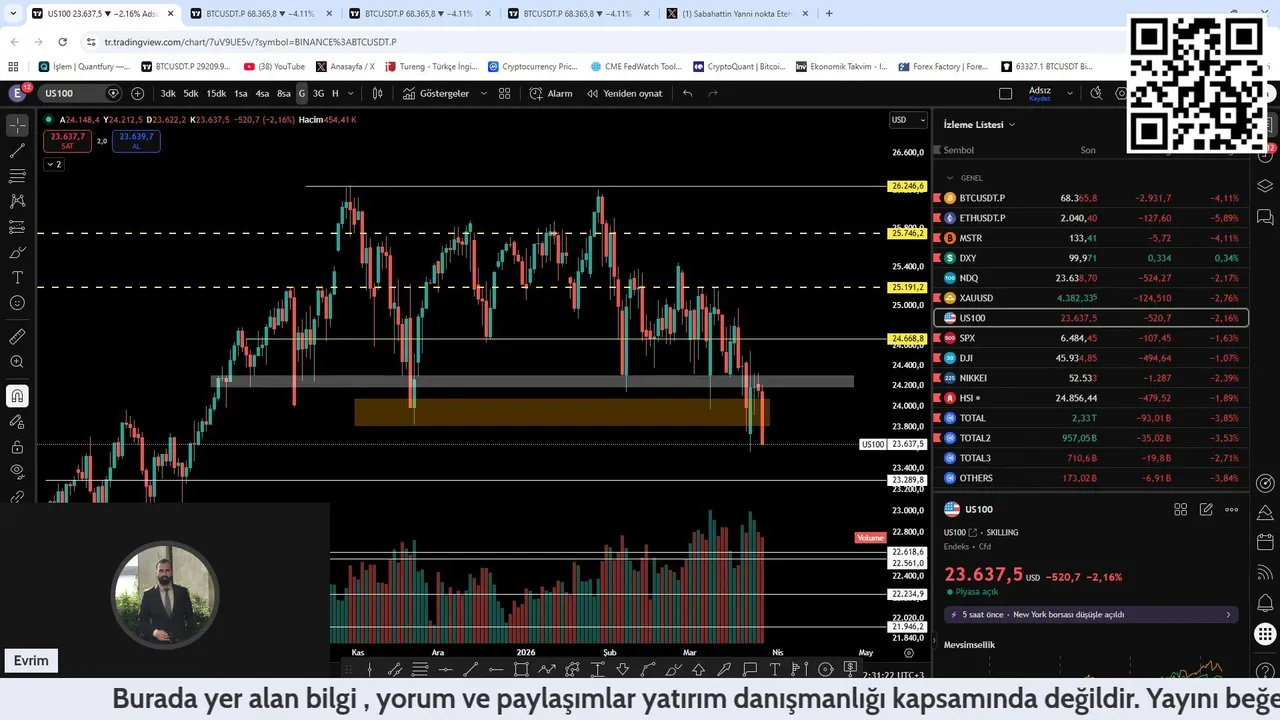Viewport: 1280px width, 720px height.
Task: Click the SAT sell button 23.637,7
Action: [68, 141]
